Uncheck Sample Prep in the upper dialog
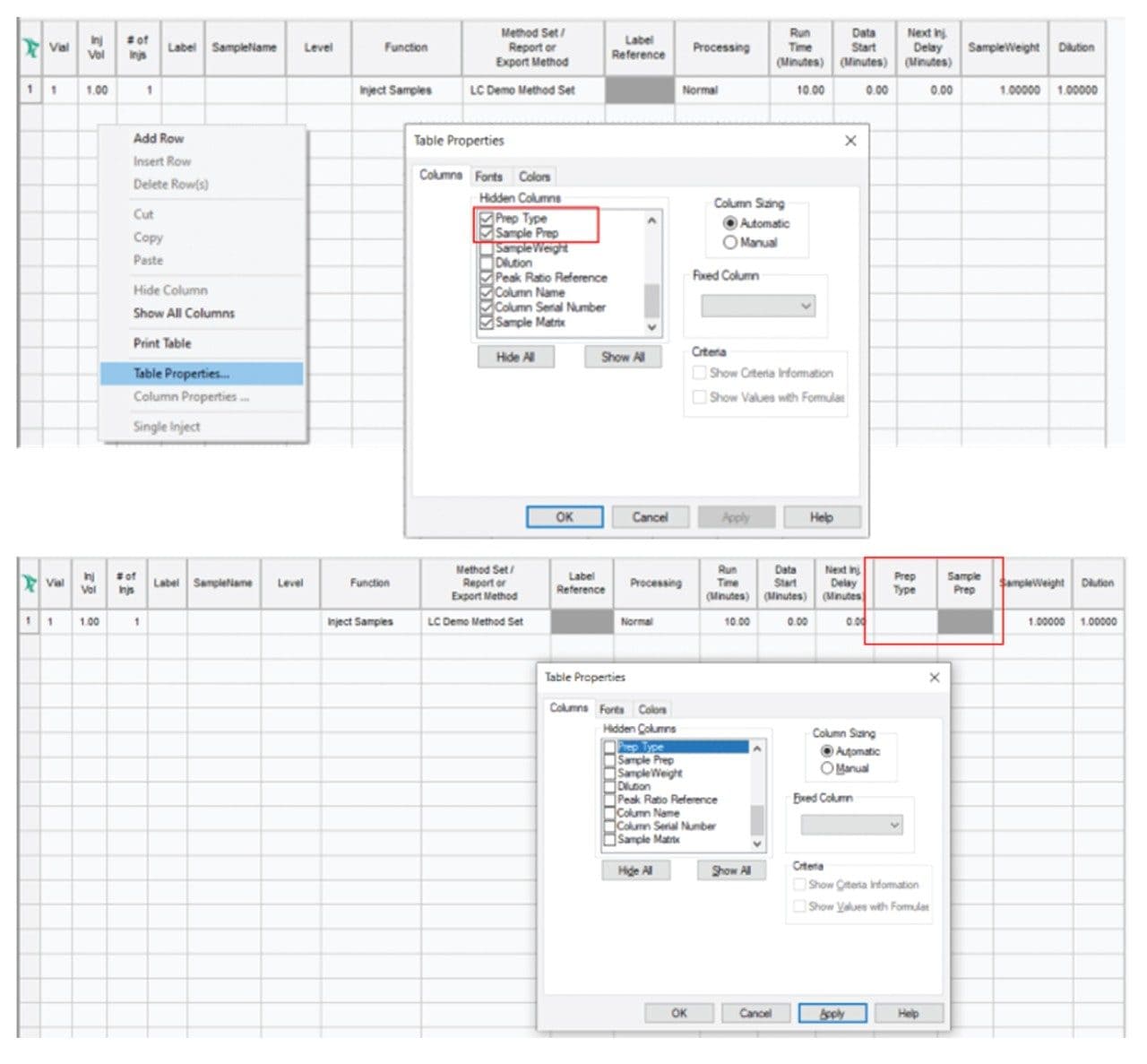 point(487,232)
